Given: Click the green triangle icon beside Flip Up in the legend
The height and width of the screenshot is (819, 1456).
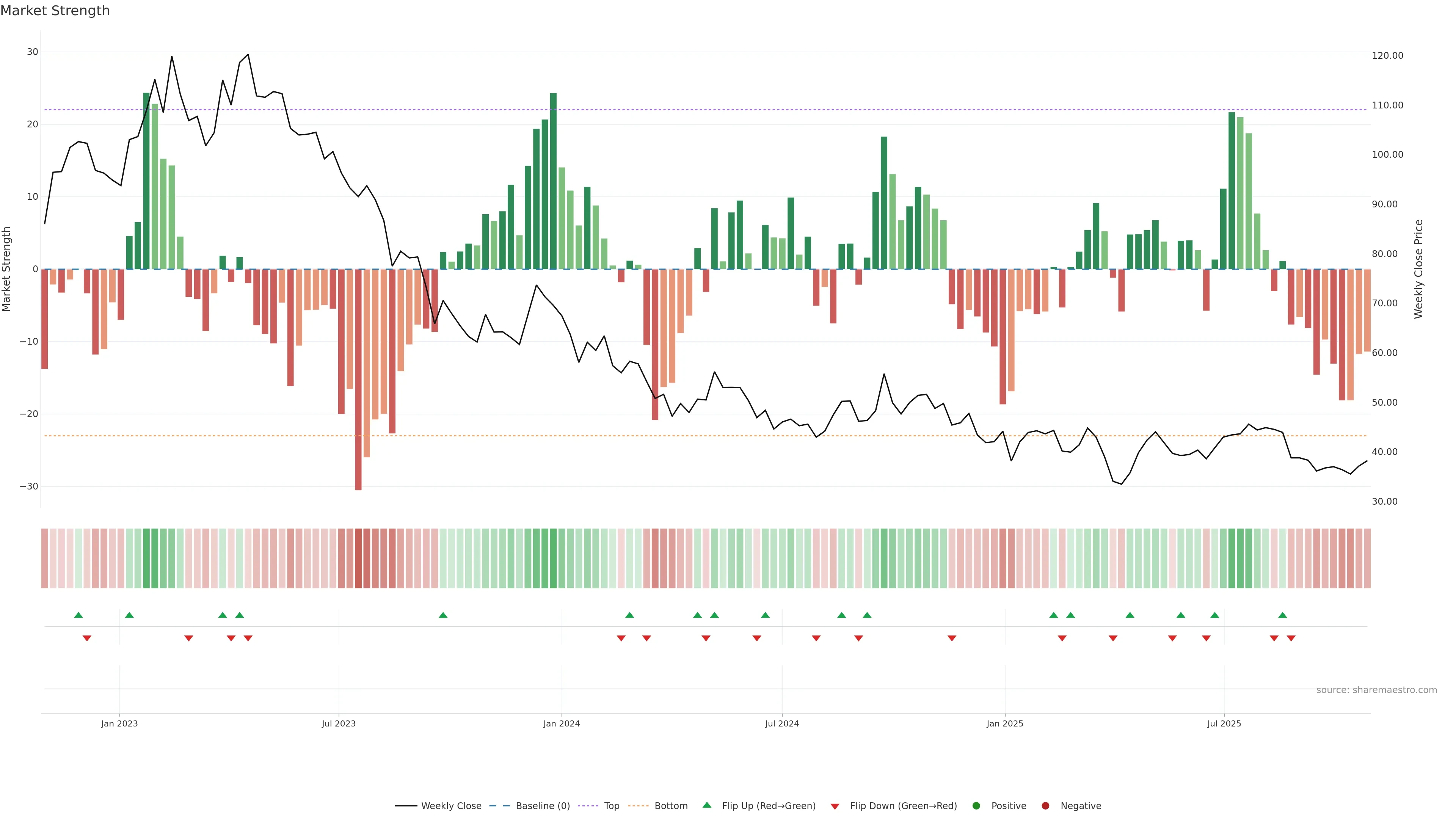Looking at the screenshot, I should point(706,805).
